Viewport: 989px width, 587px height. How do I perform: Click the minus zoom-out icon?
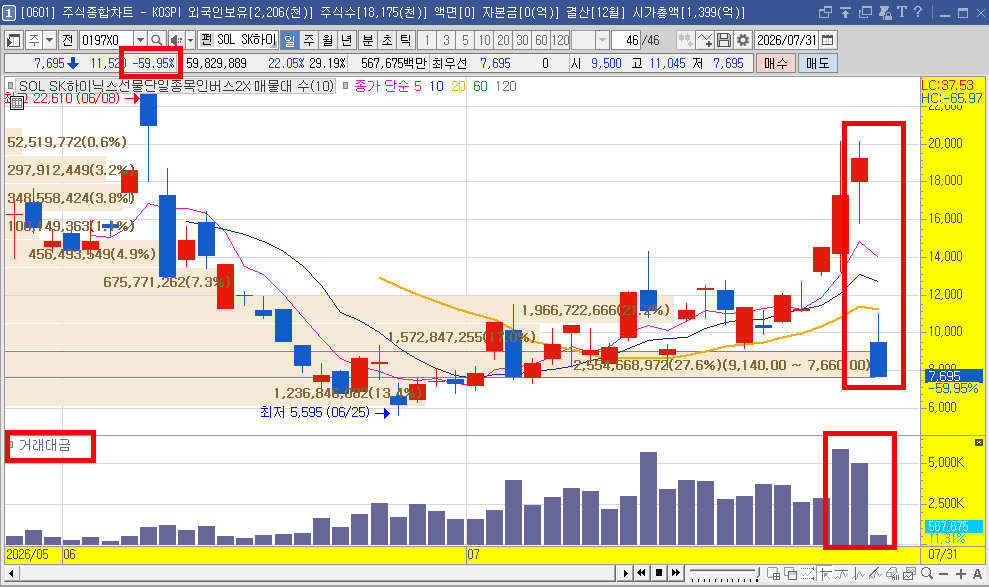tap(944, 573)
